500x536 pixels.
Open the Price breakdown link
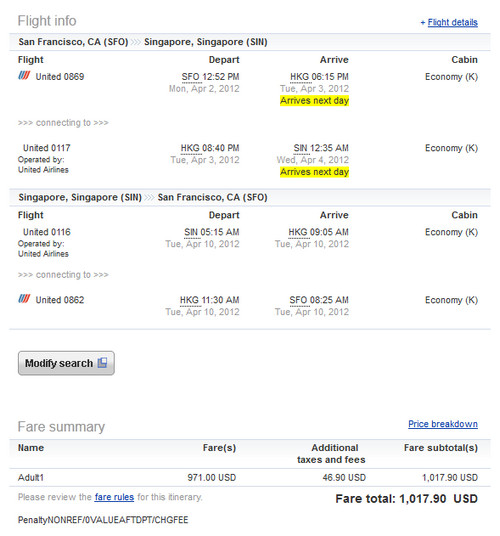pos(443,424)
